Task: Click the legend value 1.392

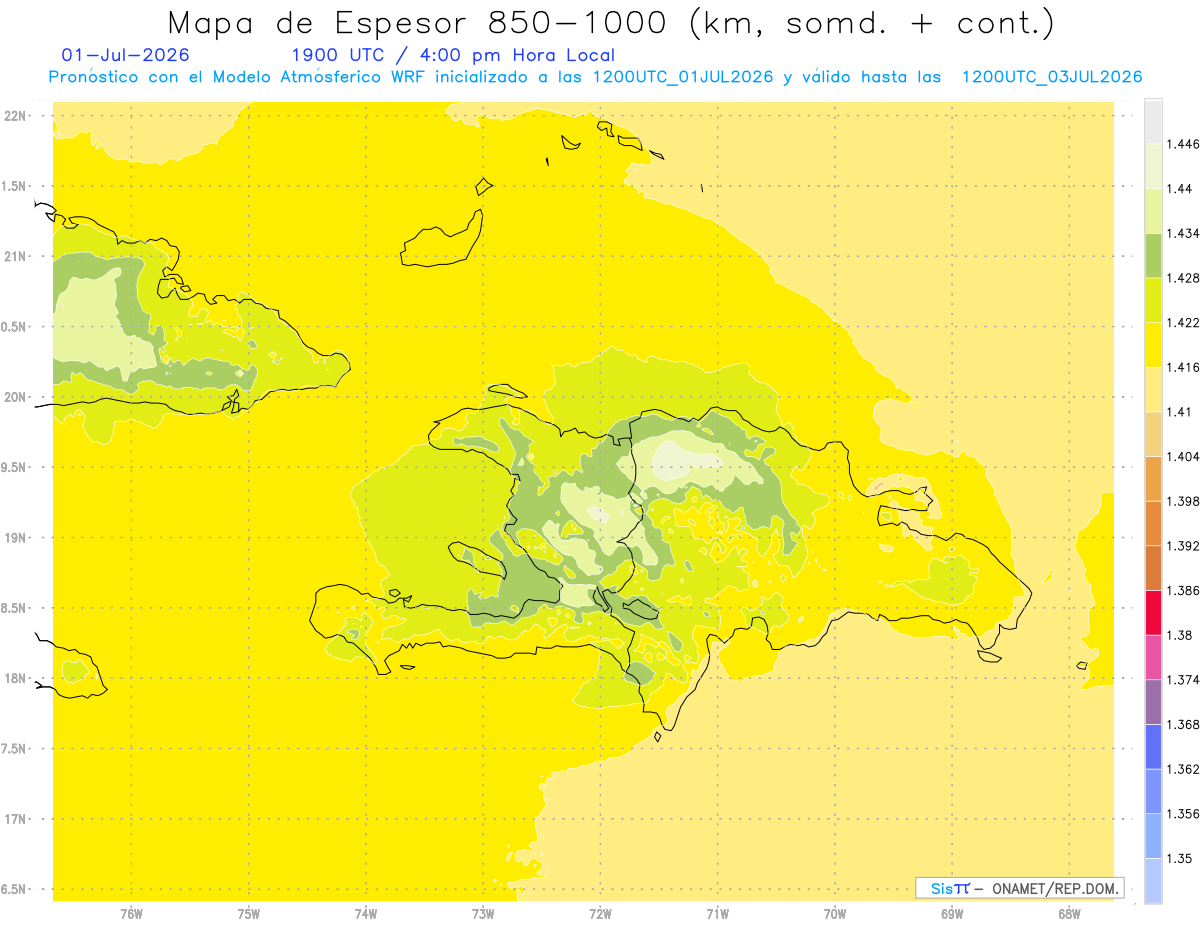Action: 1184,546
